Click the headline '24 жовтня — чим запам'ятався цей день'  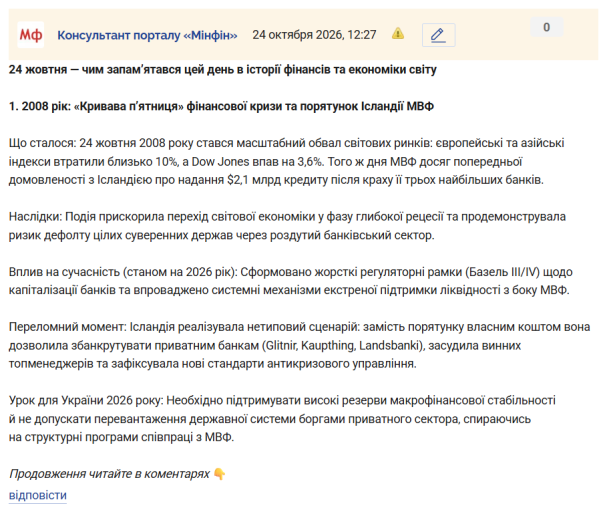click(223, 70)
